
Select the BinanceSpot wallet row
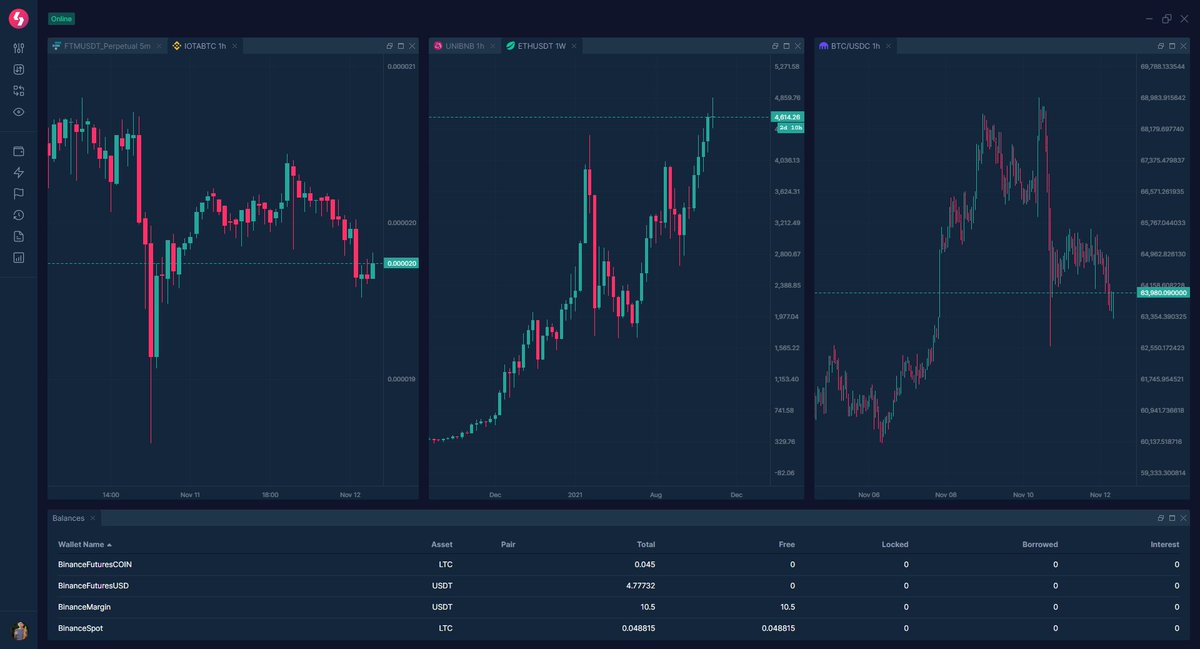[619, 628]
